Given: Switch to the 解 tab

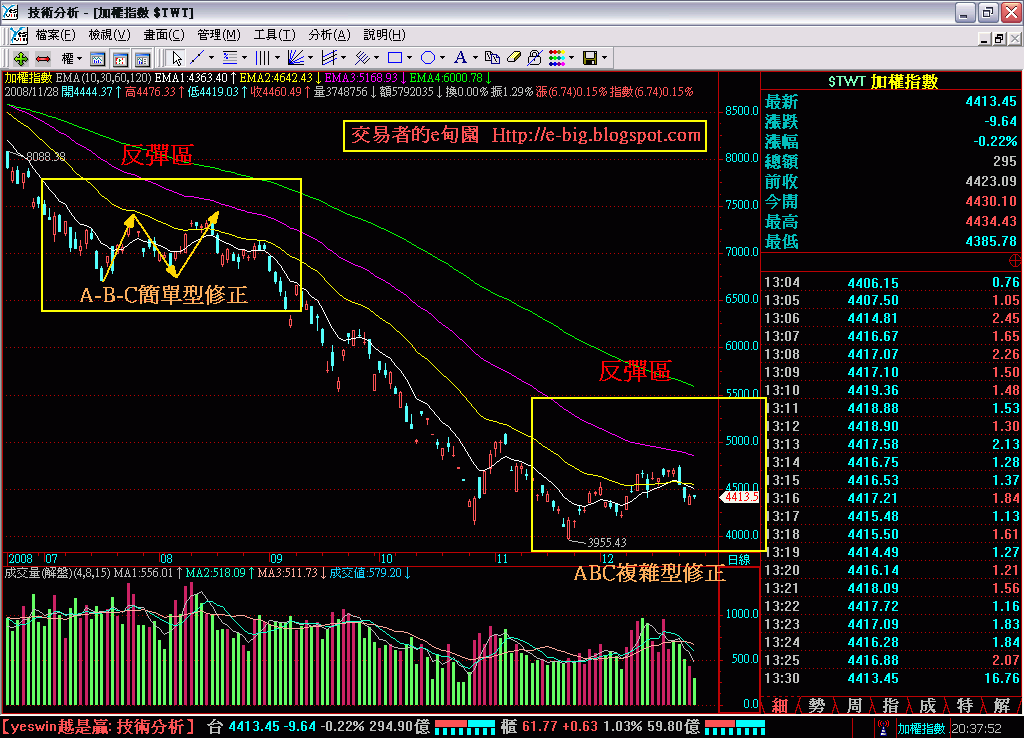Looking at the screenshot, I should pos(1002,705).
